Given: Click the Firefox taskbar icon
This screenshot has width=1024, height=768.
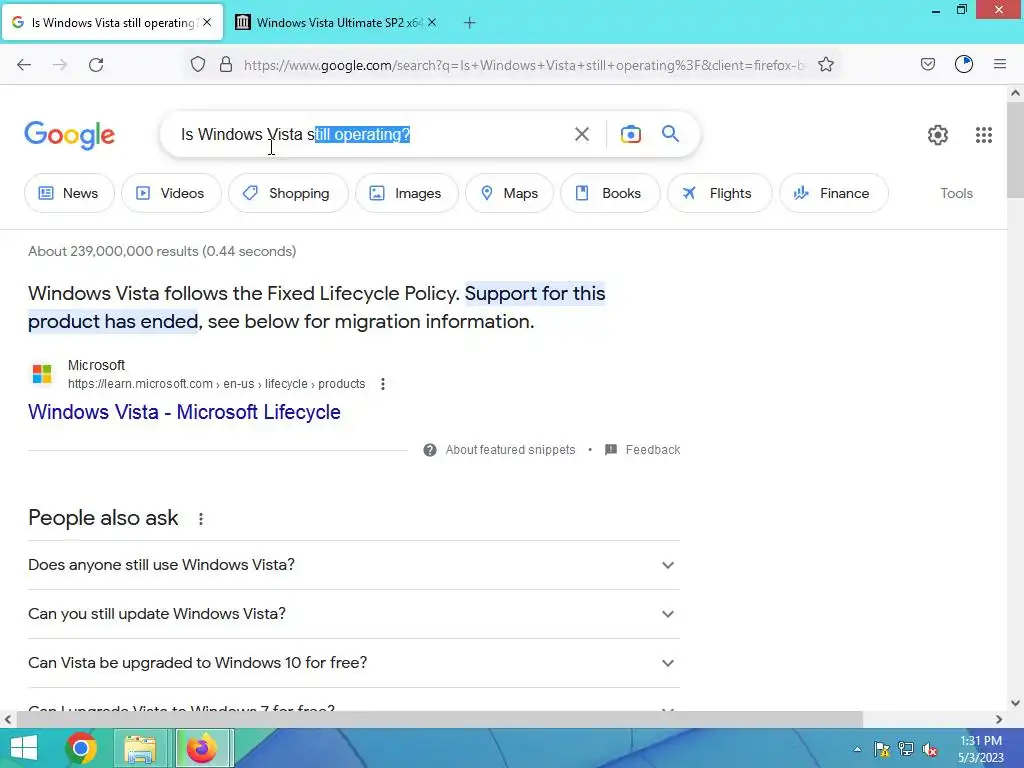Looking at the screenshot, I should click(x=201, y=748).
